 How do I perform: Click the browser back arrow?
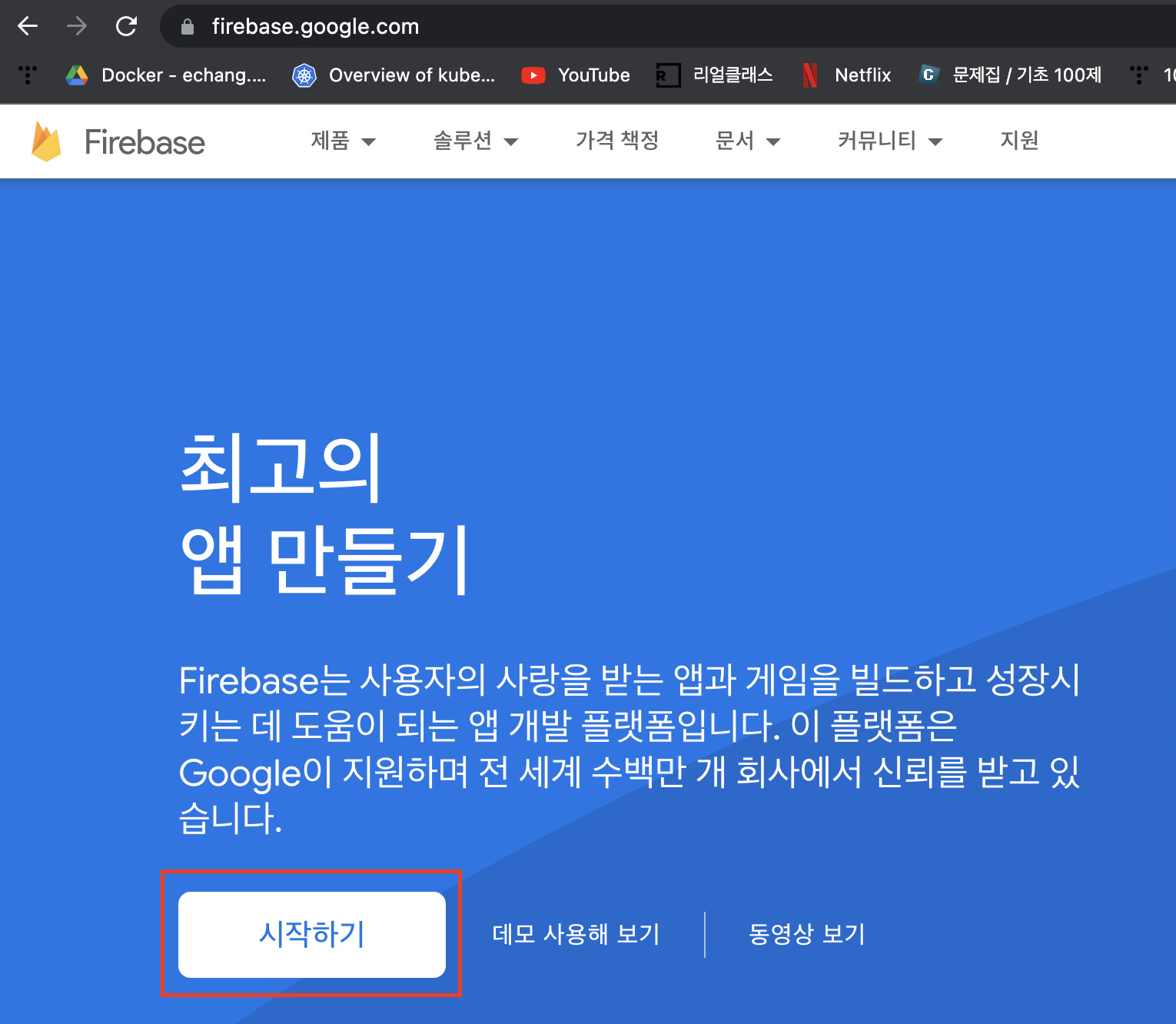click(x=28, y=26)
